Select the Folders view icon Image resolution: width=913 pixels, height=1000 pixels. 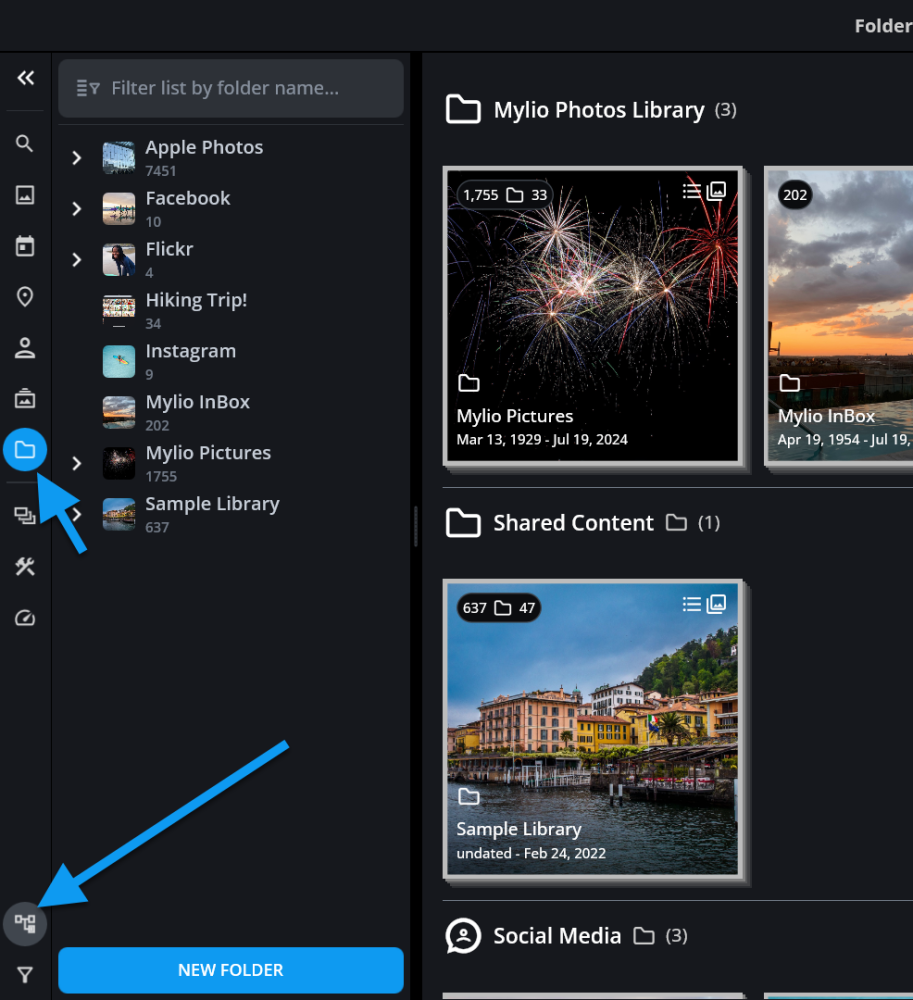[25, 450]
